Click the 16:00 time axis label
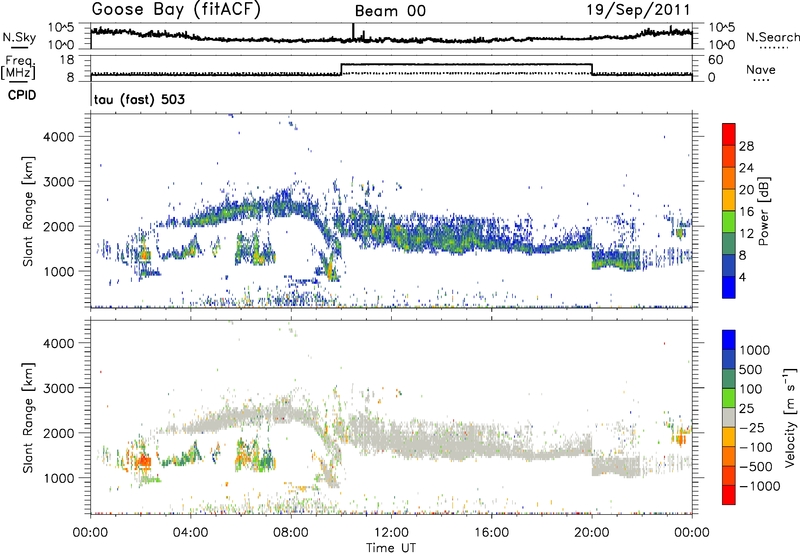This screenshot has height=554, width=800. (491, 533)
